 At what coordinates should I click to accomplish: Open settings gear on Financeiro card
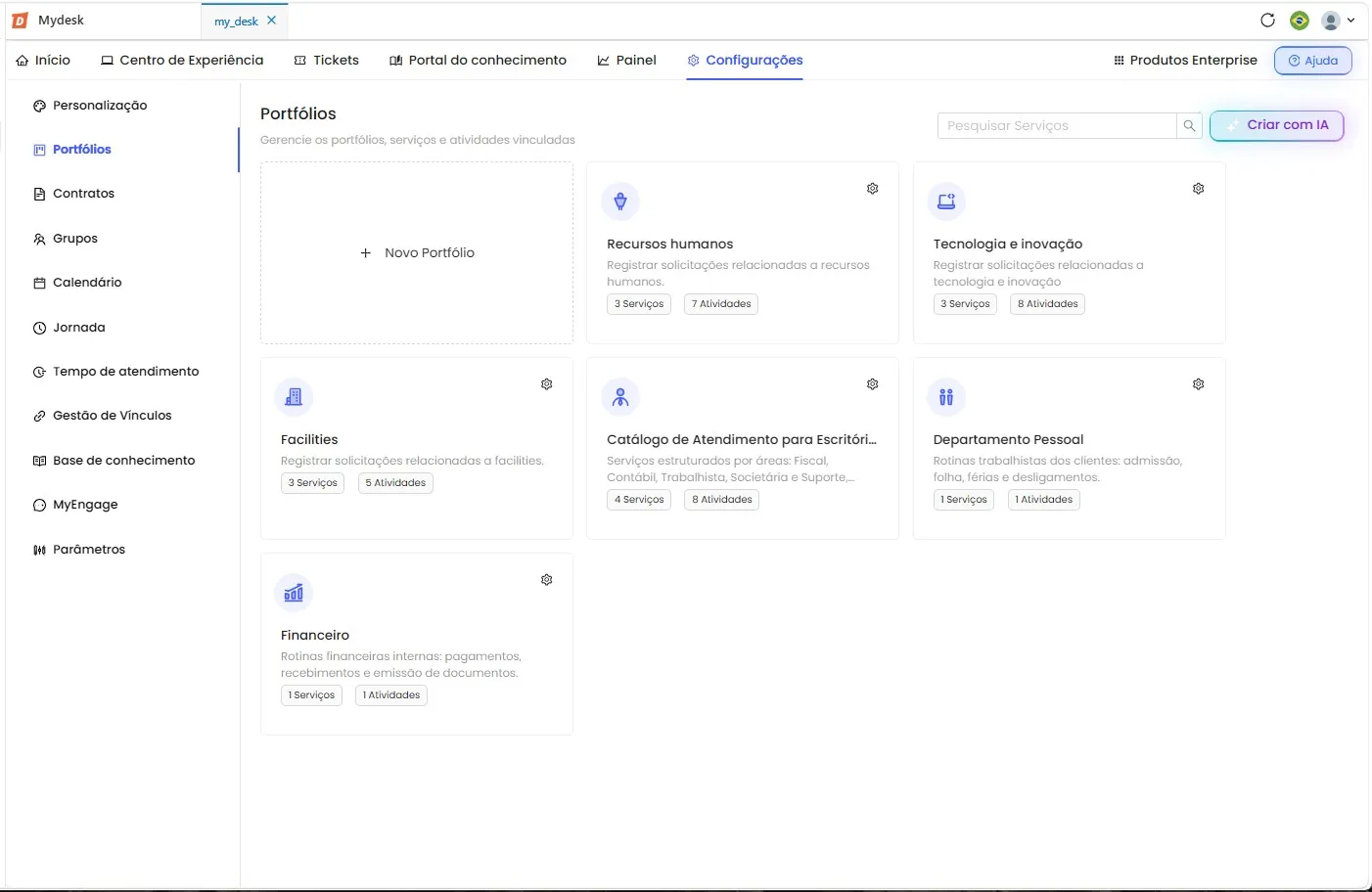pyautogui.click(x=547, y=580)
